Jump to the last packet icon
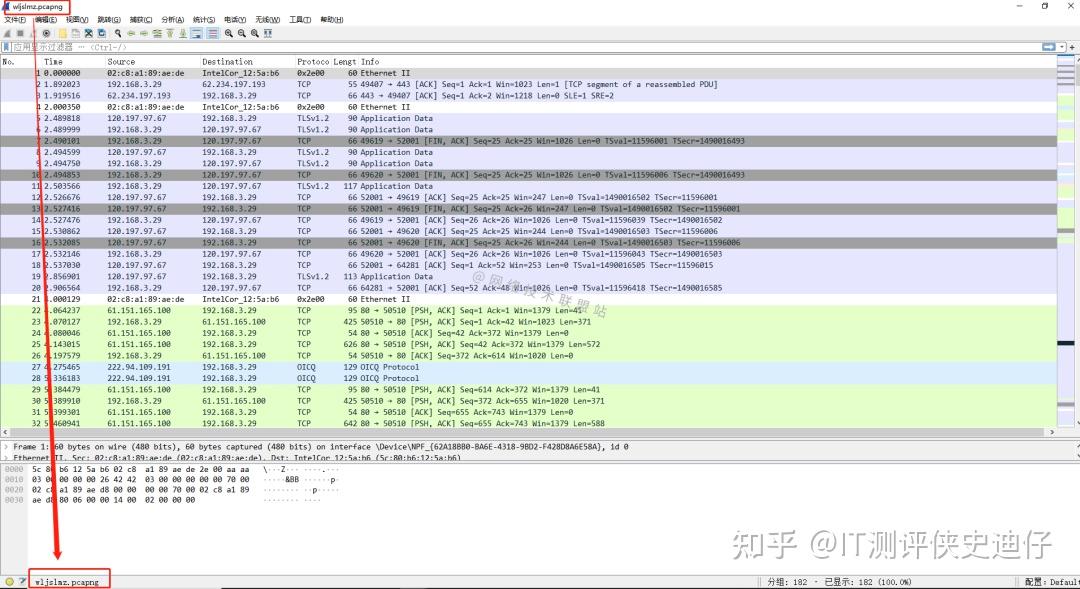1080x589 pixels. (x=183, y=32)
